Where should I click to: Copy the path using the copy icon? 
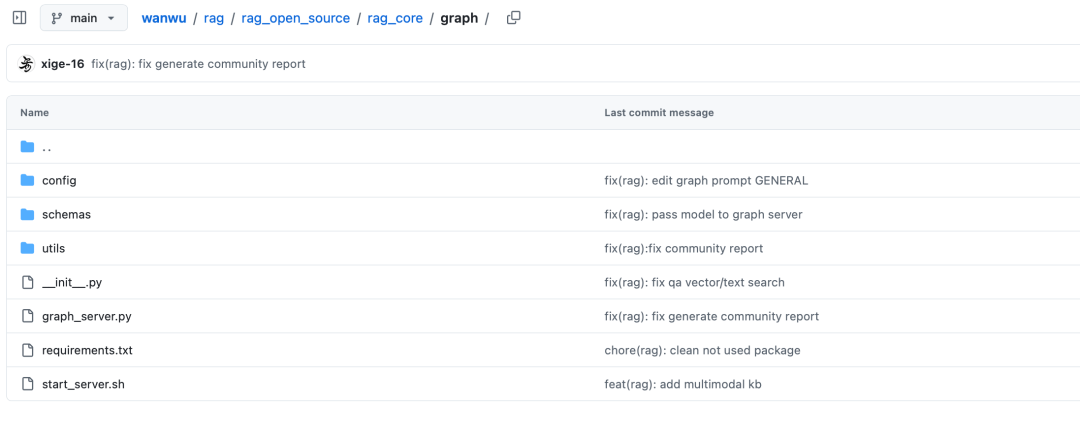(x=514, y=18)
